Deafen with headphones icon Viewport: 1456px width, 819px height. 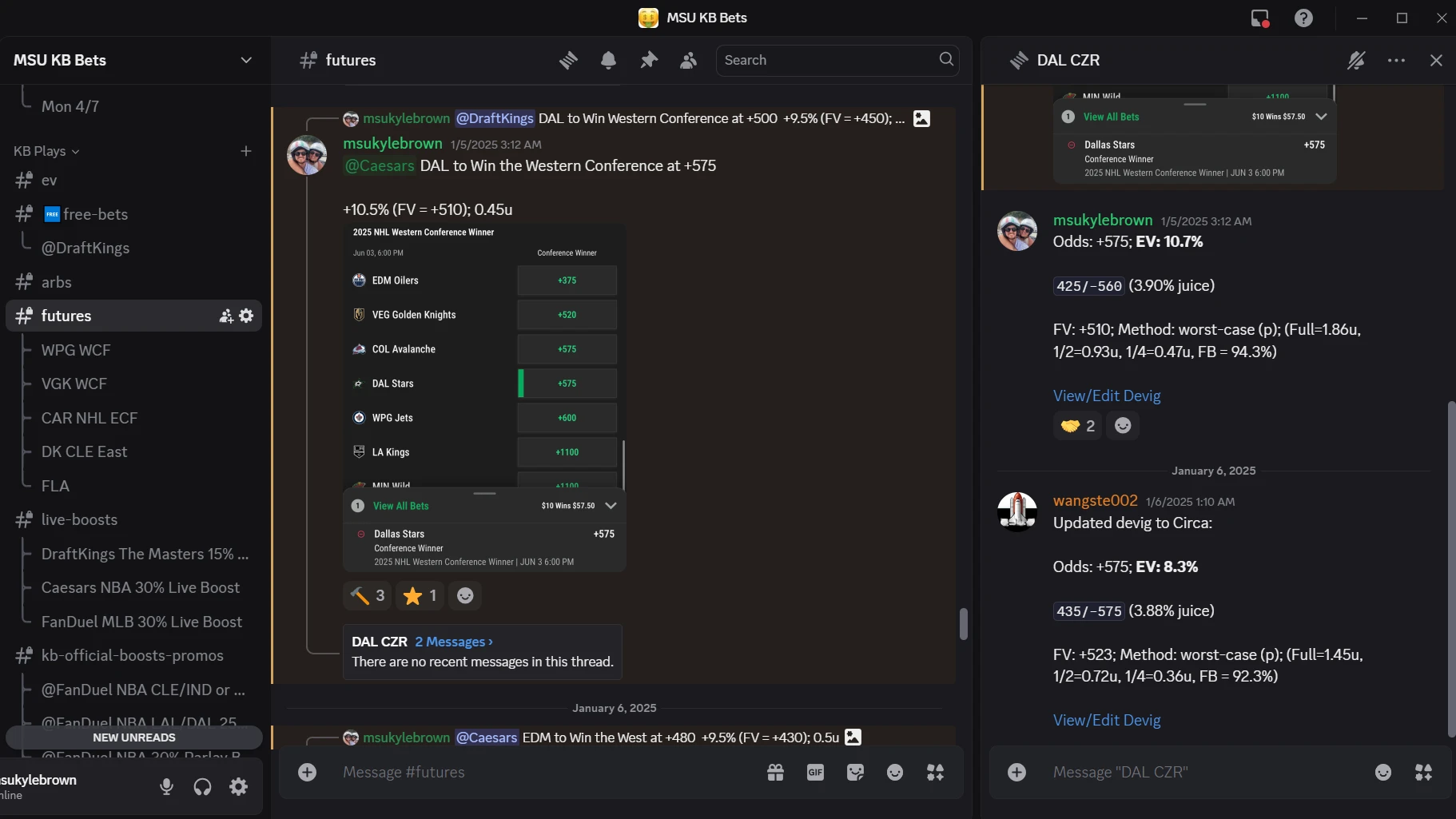coord(203,787)
